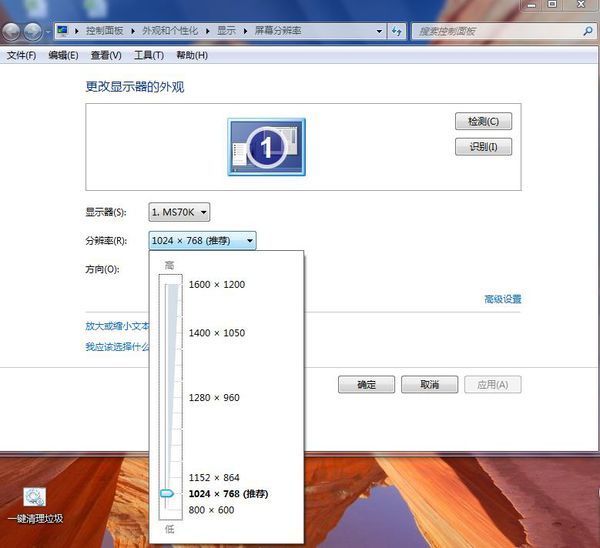
Task: Maximize the screen resolution window
Action: click(552, 5)
